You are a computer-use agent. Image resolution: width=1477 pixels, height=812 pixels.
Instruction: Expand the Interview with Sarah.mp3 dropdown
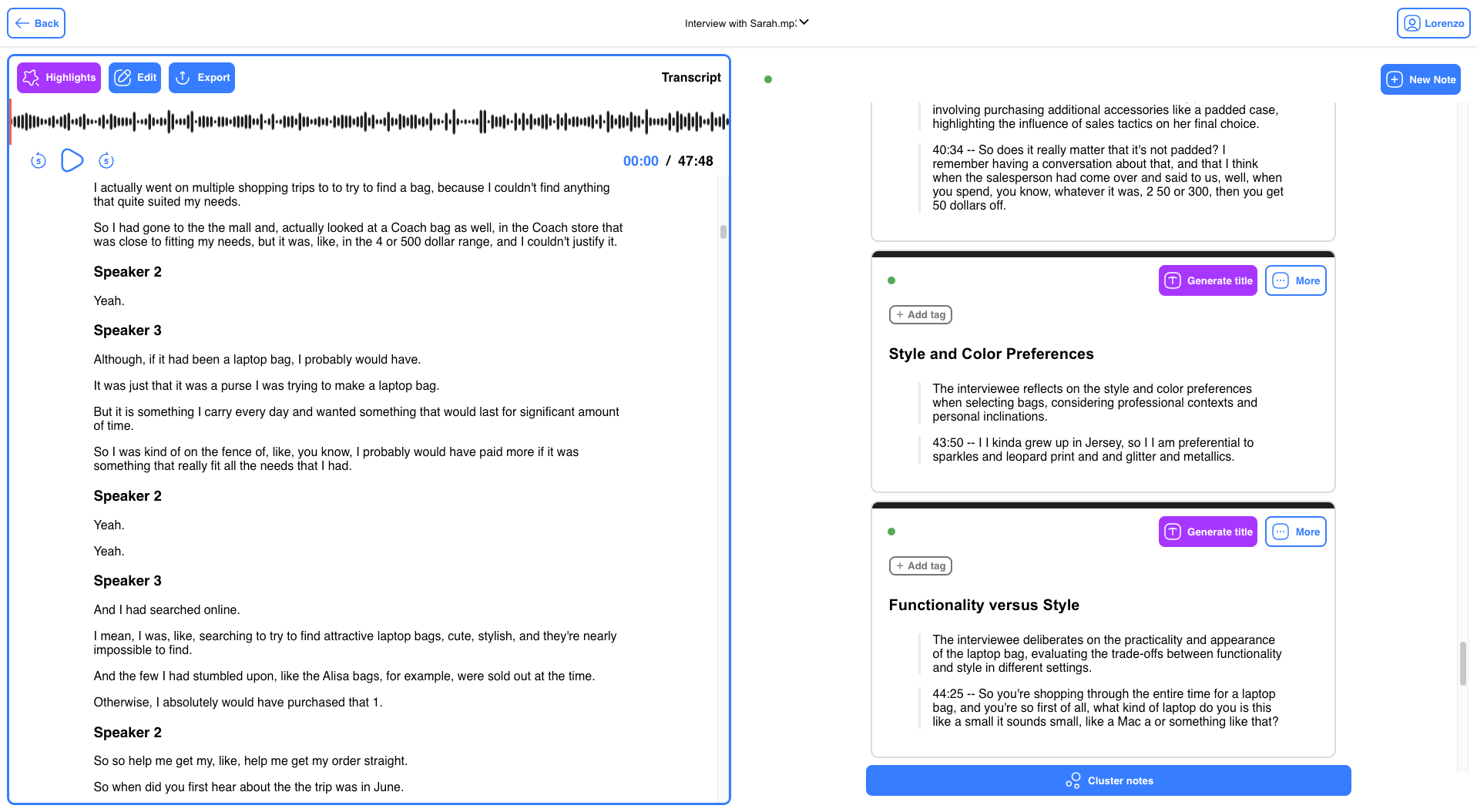pos(804,22)
